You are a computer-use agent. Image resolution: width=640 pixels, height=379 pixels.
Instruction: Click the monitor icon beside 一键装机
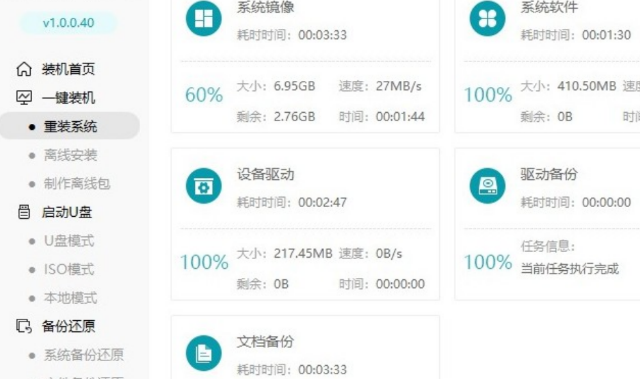pyautogui.click(x=24, y=98)
